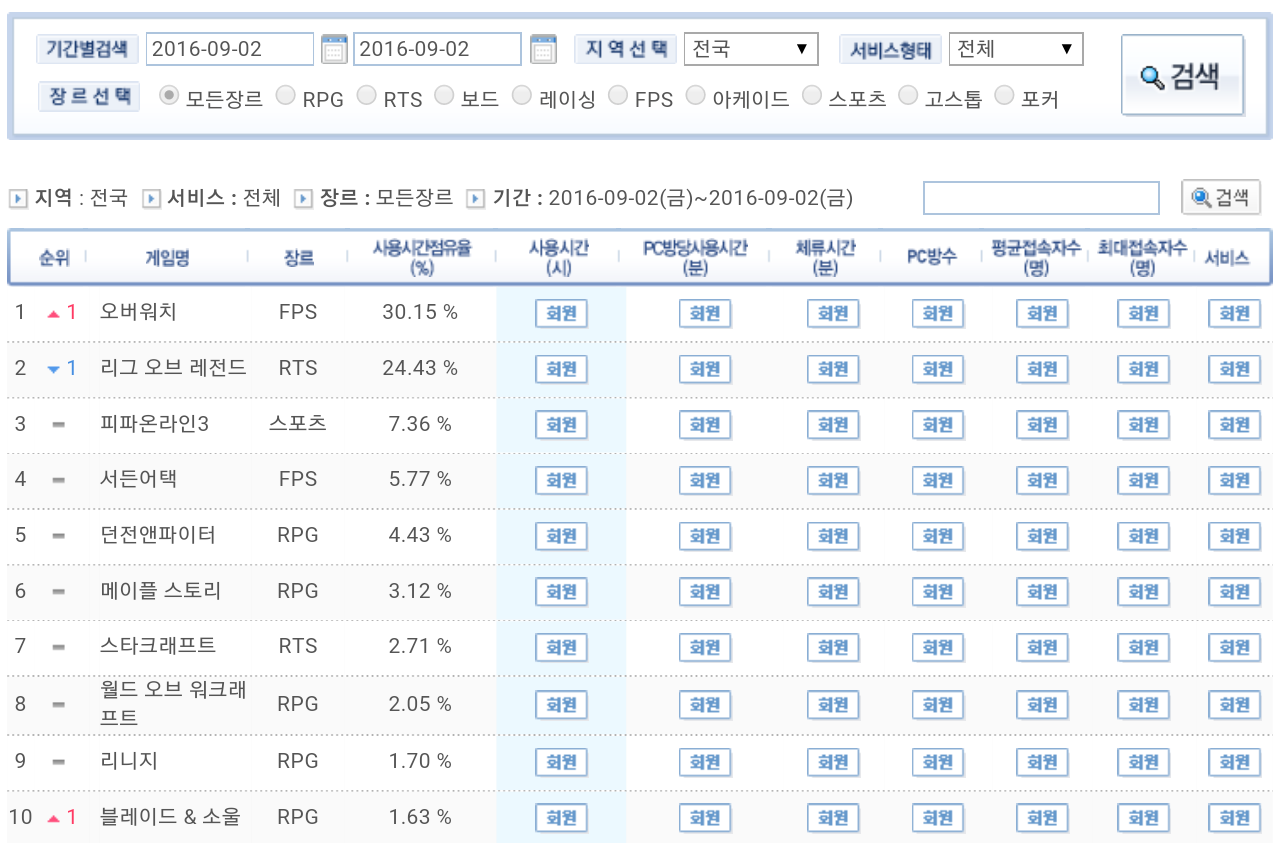
Task: Click 회원 icon in 서든어택 체류시간 column
Action: [833, 480]
